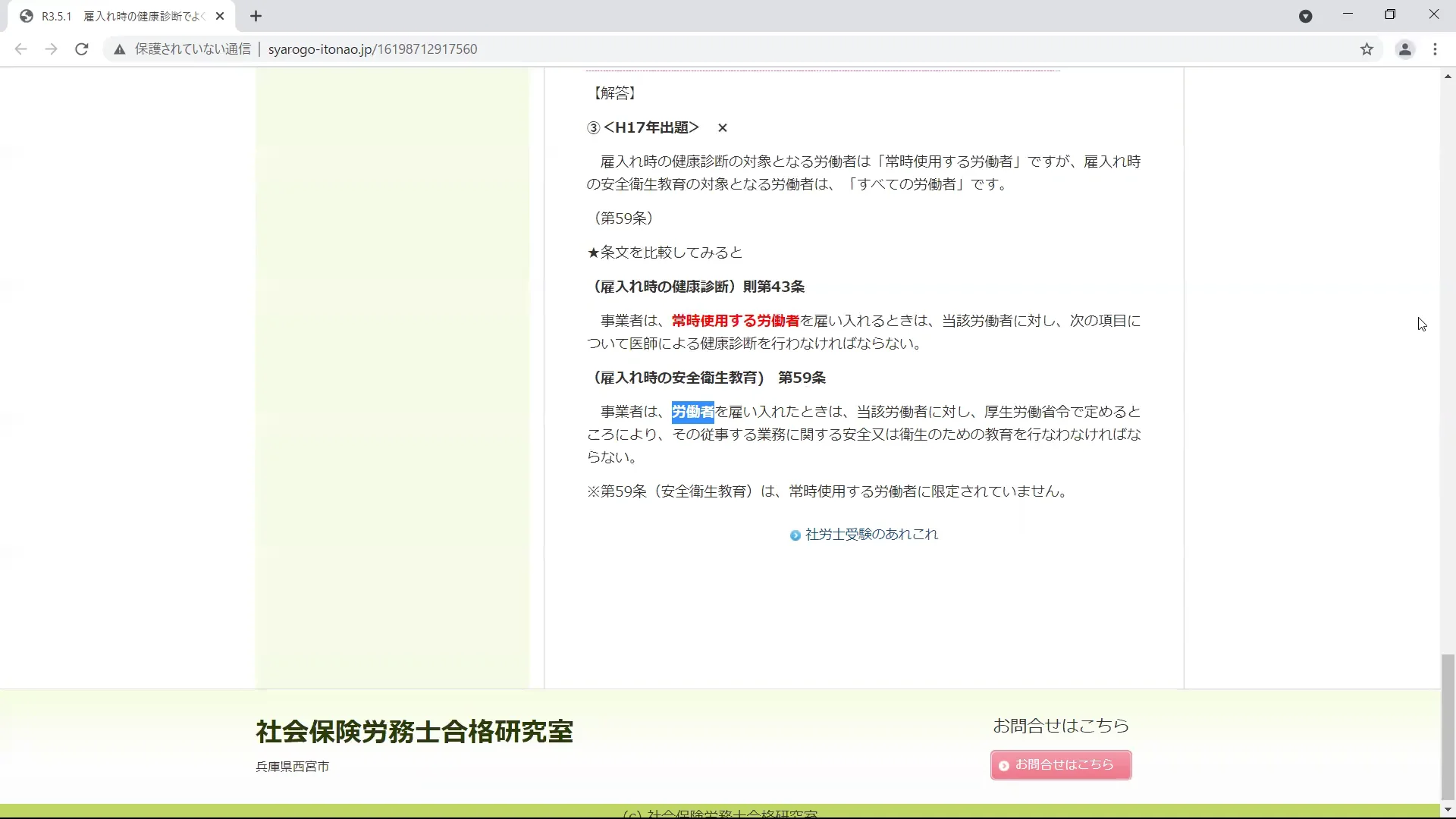Viewport: 1456px width, 819px height.
Task: Click the red text 常時使用する労働者
Action: [735, 321]
